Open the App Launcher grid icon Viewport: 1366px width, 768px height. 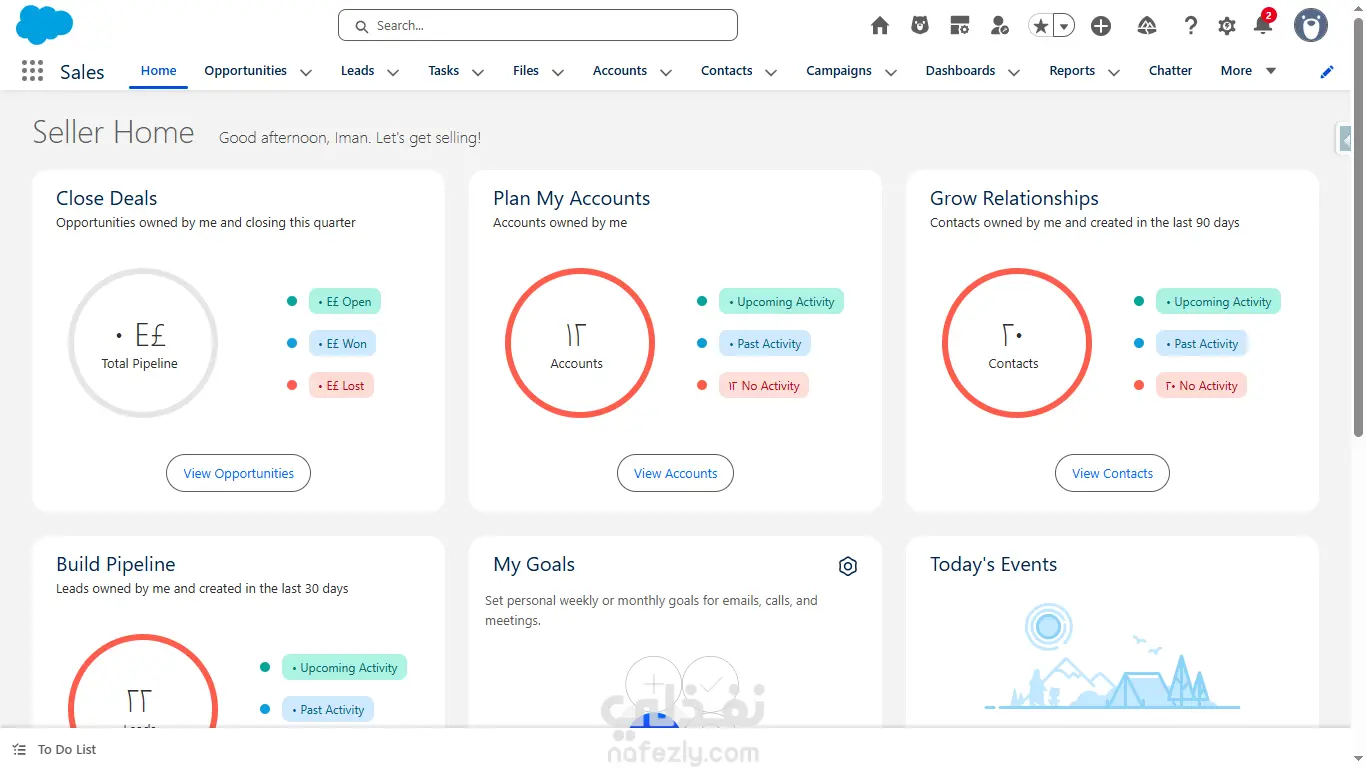coord(32,71)
